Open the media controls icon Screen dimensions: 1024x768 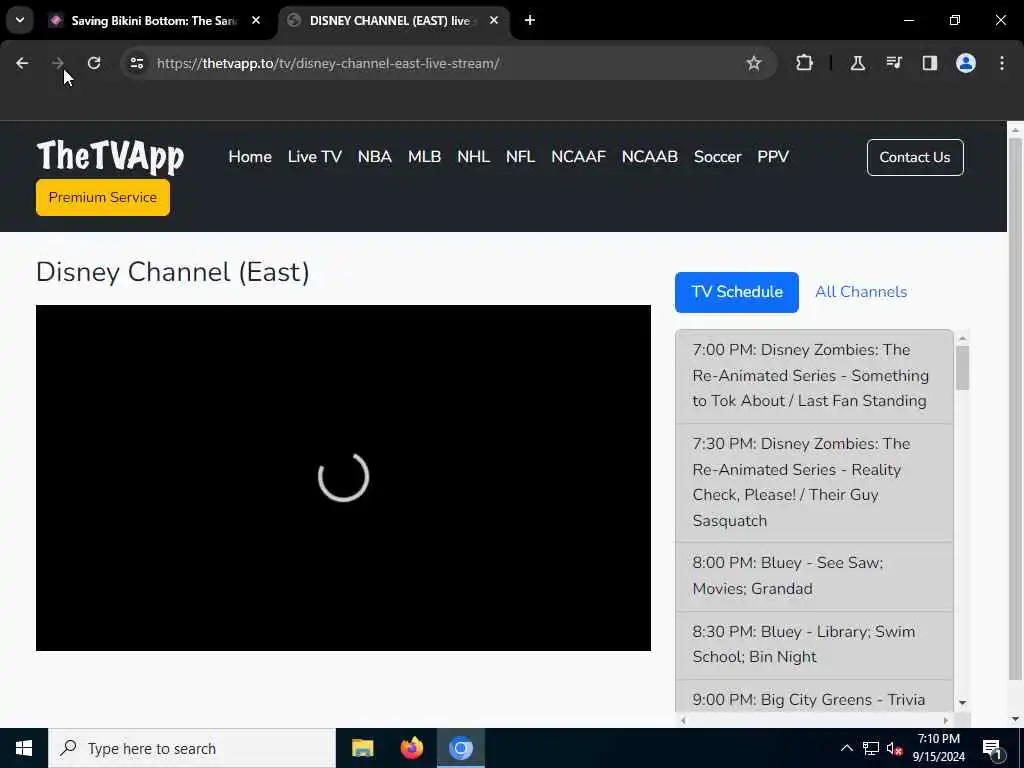click(x=894, y=63)
